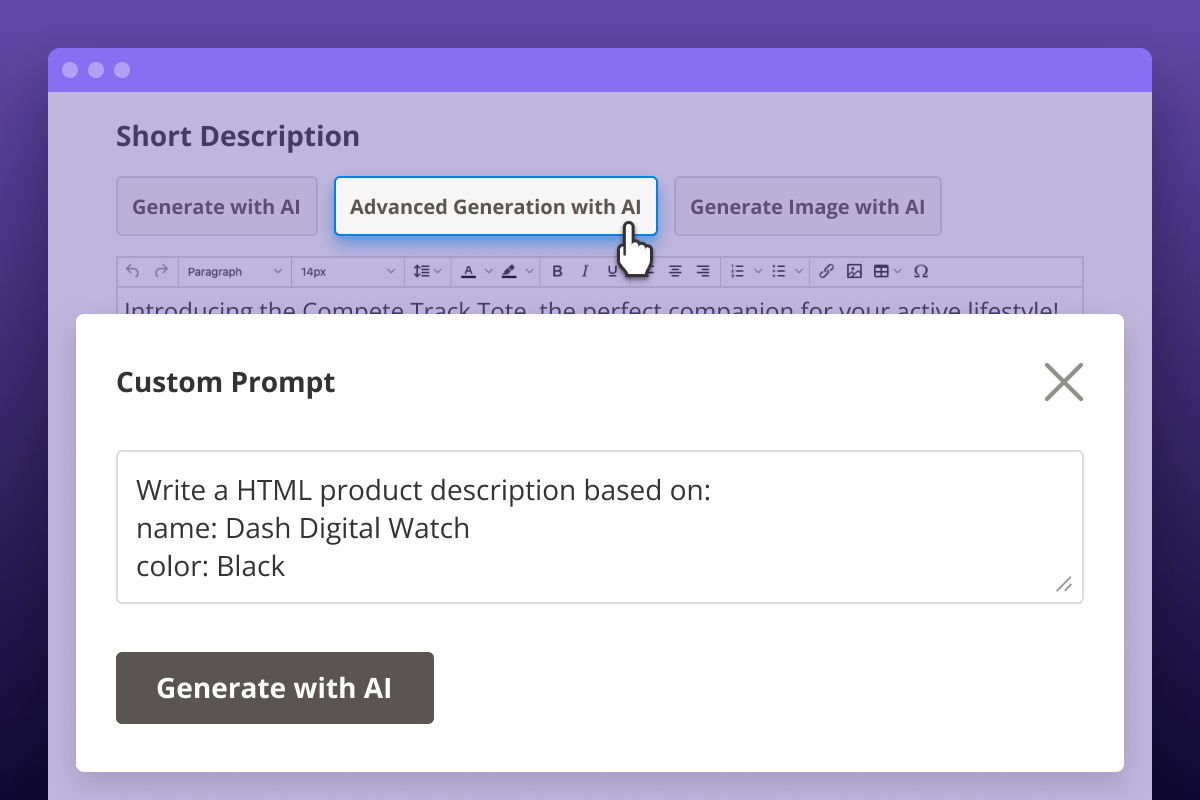Pick text color with A icon

click(469, 271)
